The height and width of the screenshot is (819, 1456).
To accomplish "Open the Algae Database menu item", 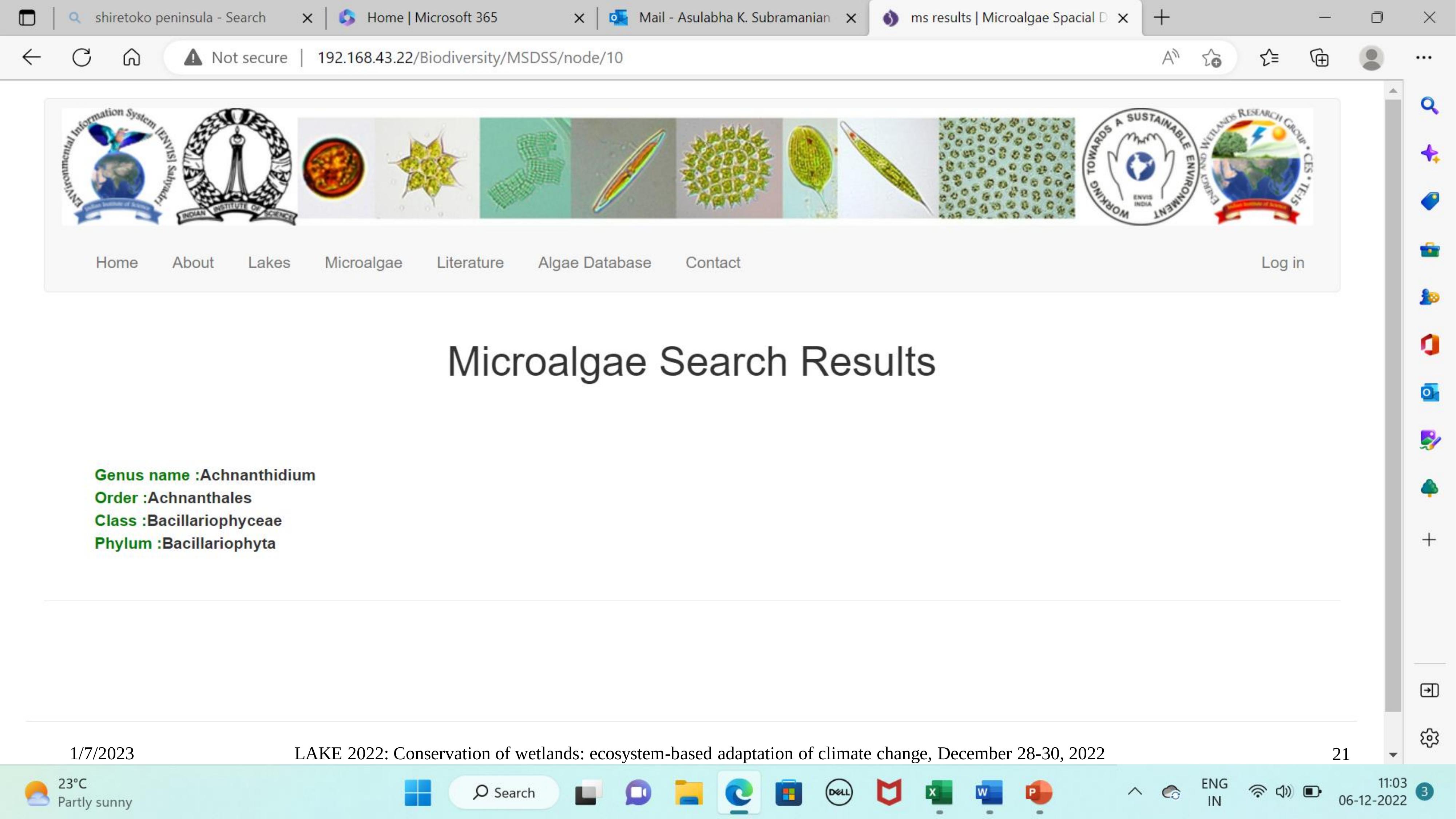I will (x=594, y=262).
